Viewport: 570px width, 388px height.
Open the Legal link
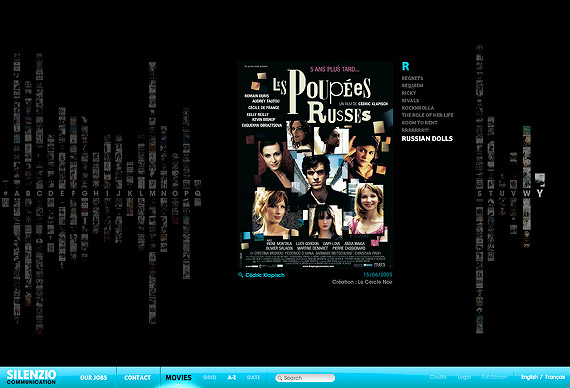click(x=464, y=377)
